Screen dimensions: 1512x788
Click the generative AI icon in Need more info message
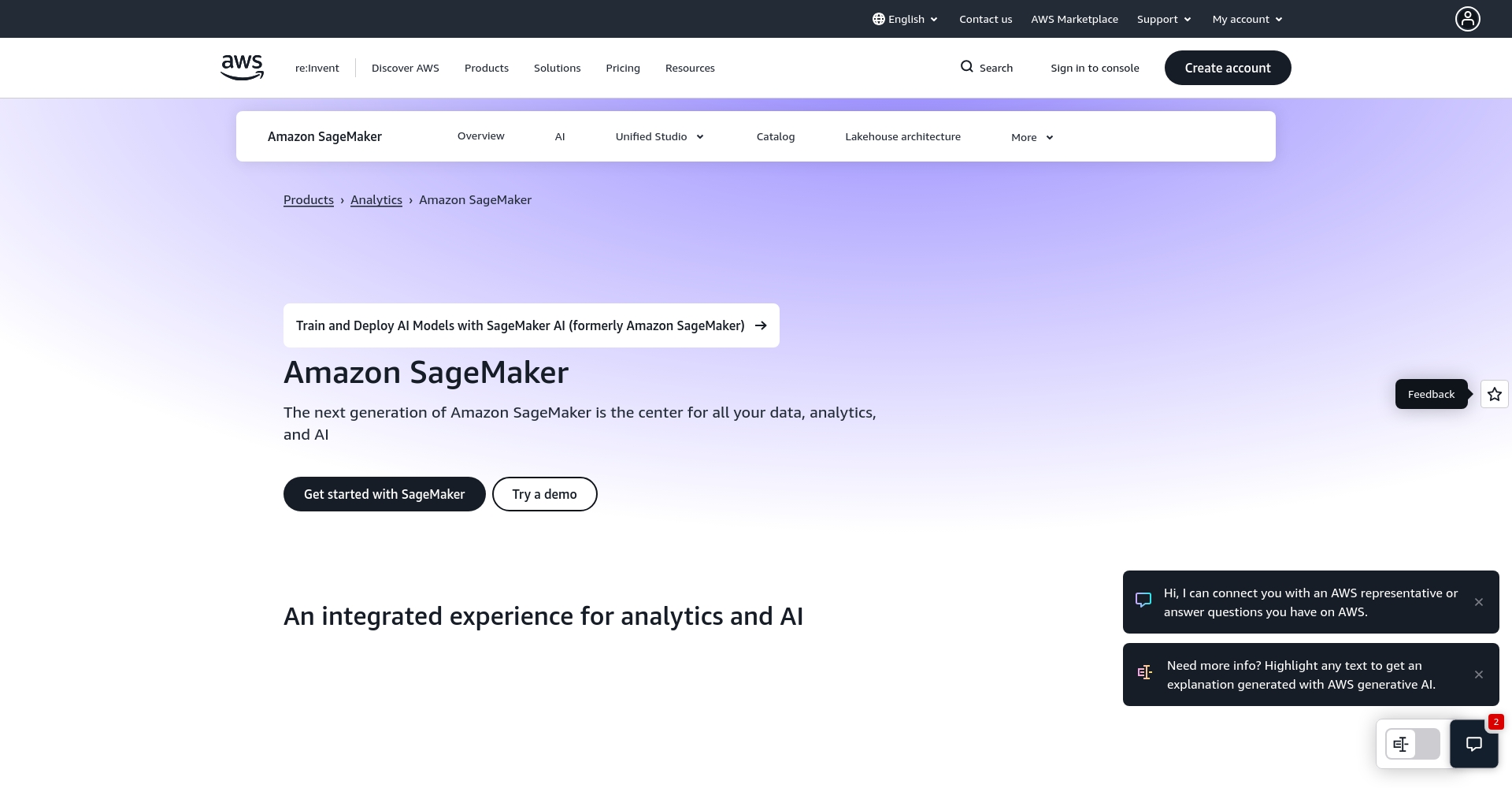point(1144,672)
